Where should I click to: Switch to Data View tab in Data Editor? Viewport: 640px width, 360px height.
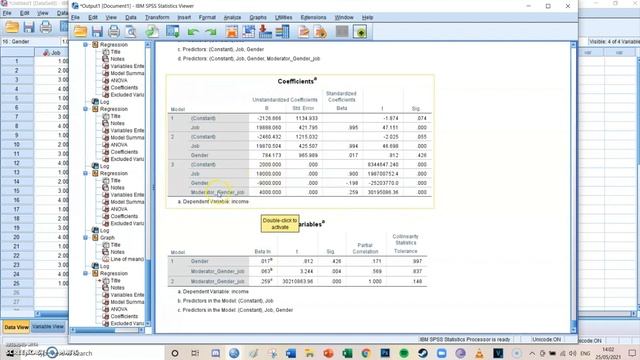[x=16, y=327]
